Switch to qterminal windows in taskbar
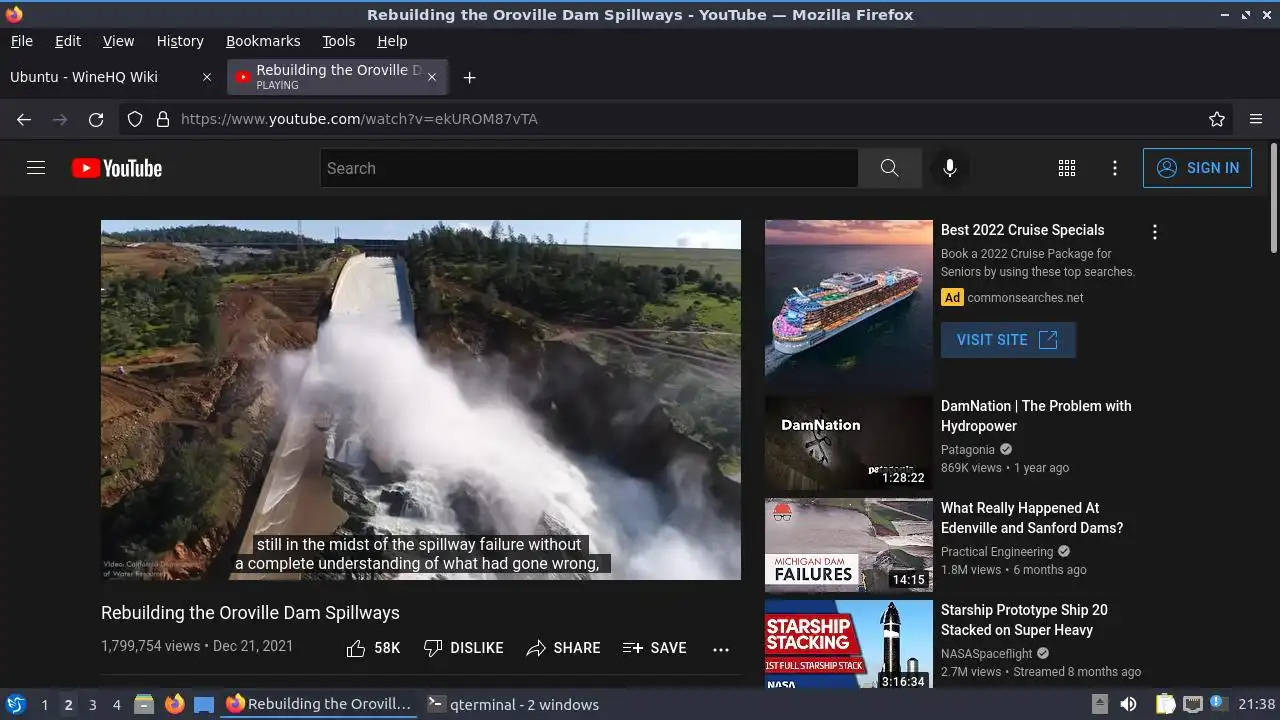Viewport: 1280px width, 720px height. (513, 704)
